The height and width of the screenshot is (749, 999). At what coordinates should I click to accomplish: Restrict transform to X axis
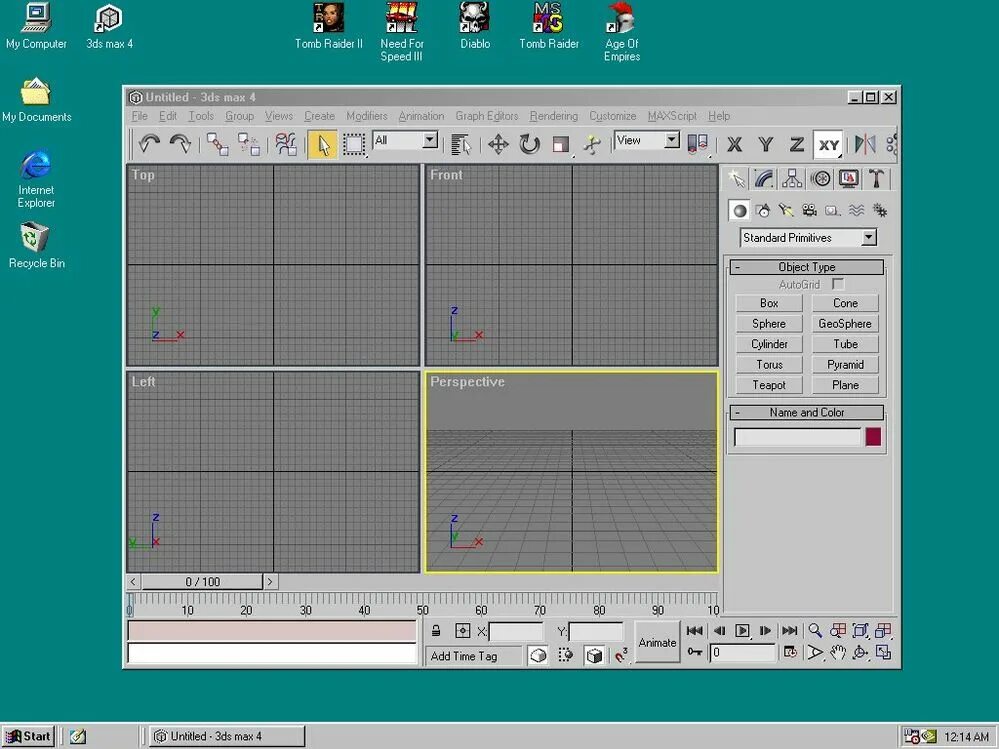(735, 145)
